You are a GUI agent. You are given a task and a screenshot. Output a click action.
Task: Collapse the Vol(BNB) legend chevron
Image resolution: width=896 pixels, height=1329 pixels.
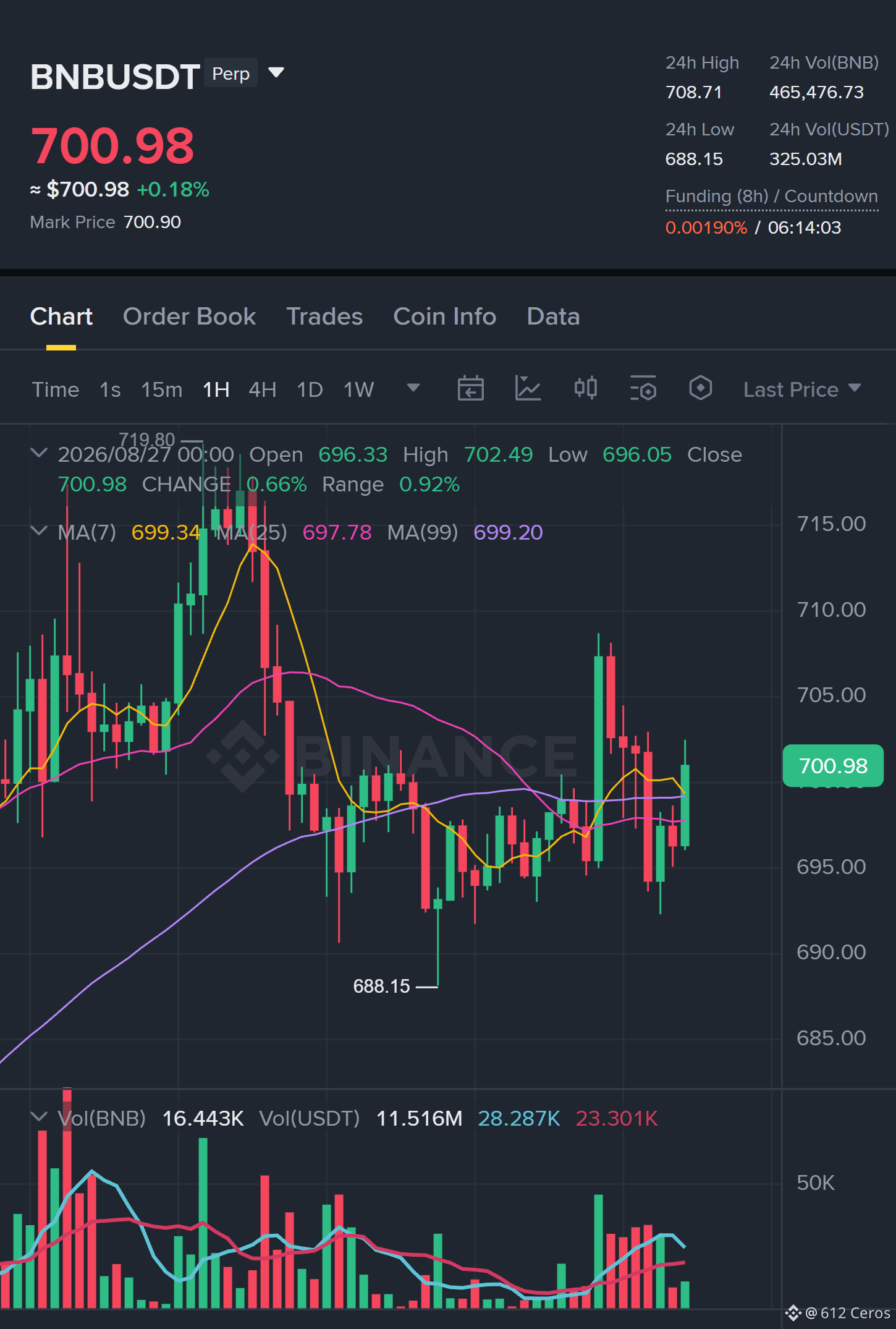click(39, 1117)
